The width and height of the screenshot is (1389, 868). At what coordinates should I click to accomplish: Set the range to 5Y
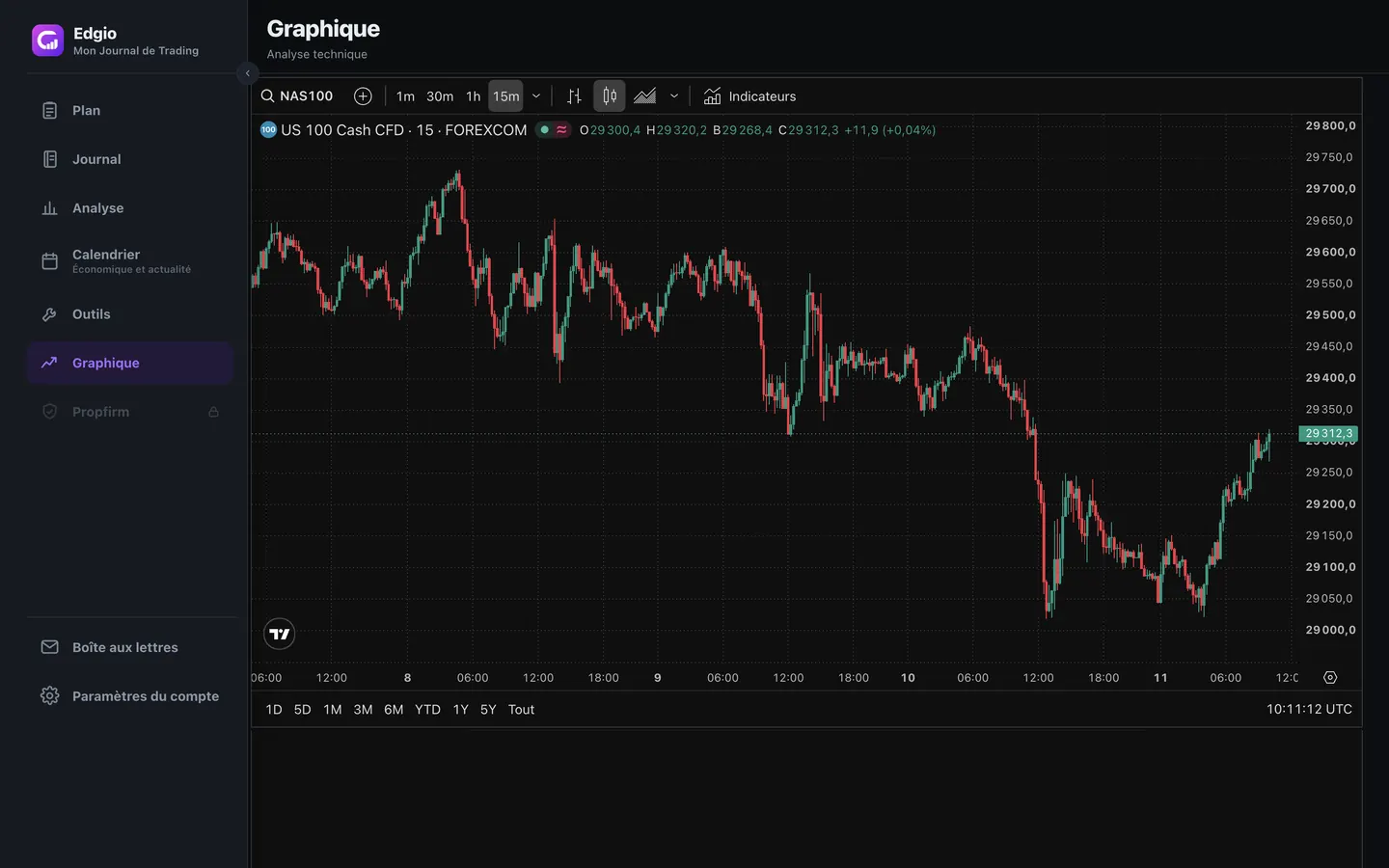[x=488, y=710]
